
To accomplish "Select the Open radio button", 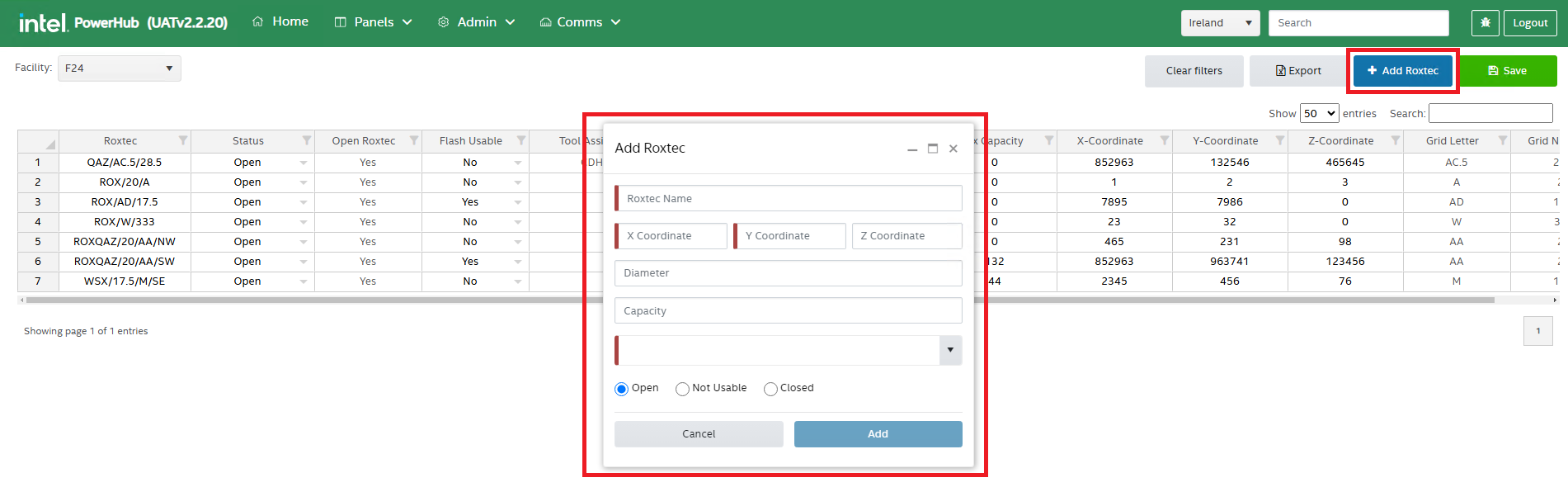I will [622, 389].
